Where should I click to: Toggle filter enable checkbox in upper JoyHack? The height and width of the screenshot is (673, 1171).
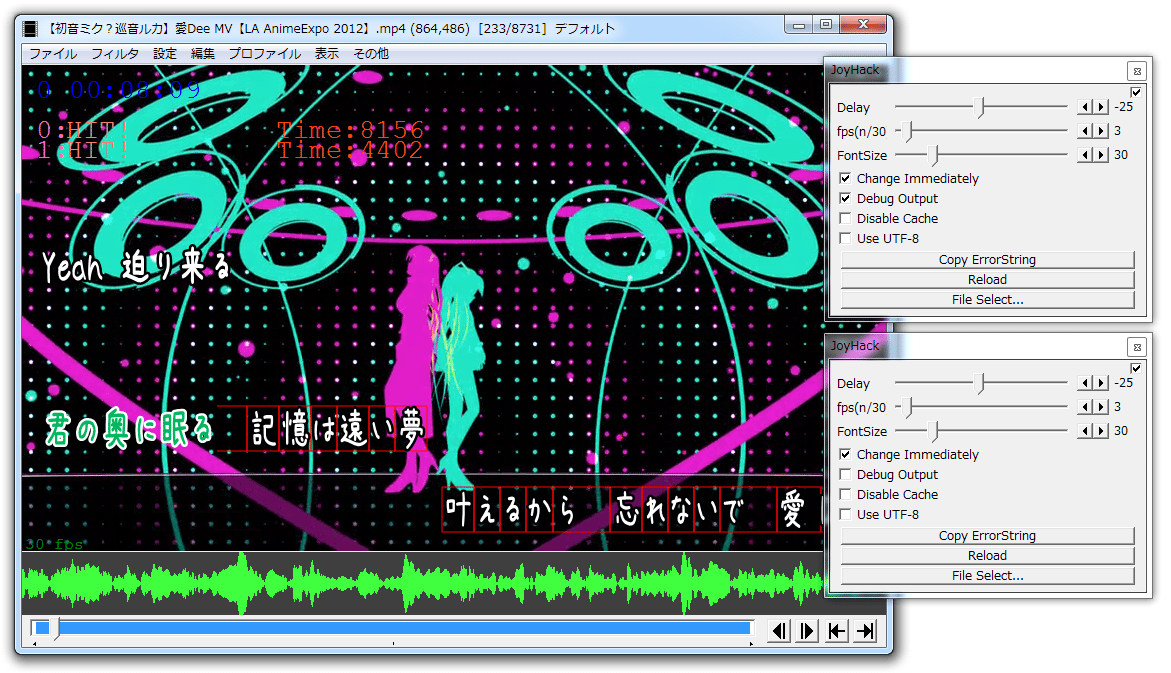1136,92
